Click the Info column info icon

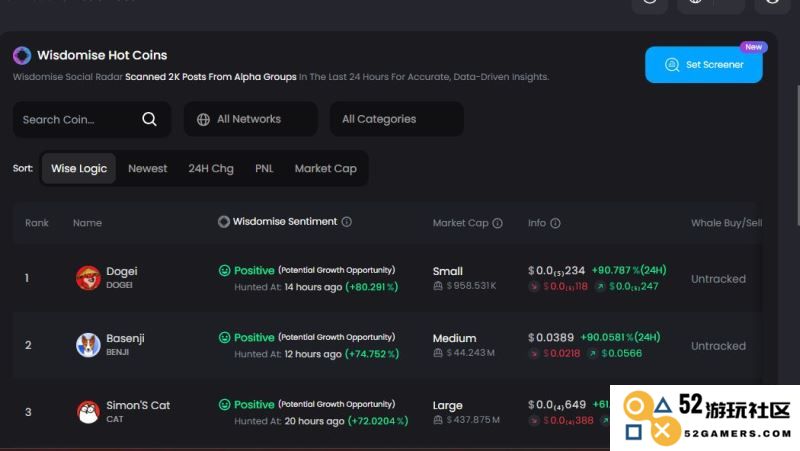[x=555, y=223]
